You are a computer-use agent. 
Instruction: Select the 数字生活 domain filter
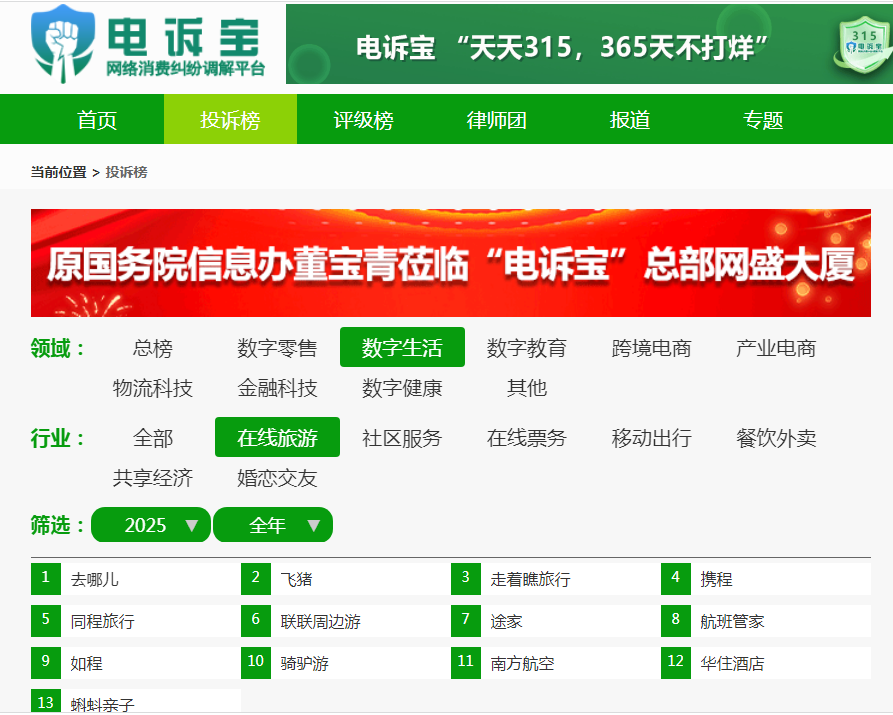click(402, 348)
